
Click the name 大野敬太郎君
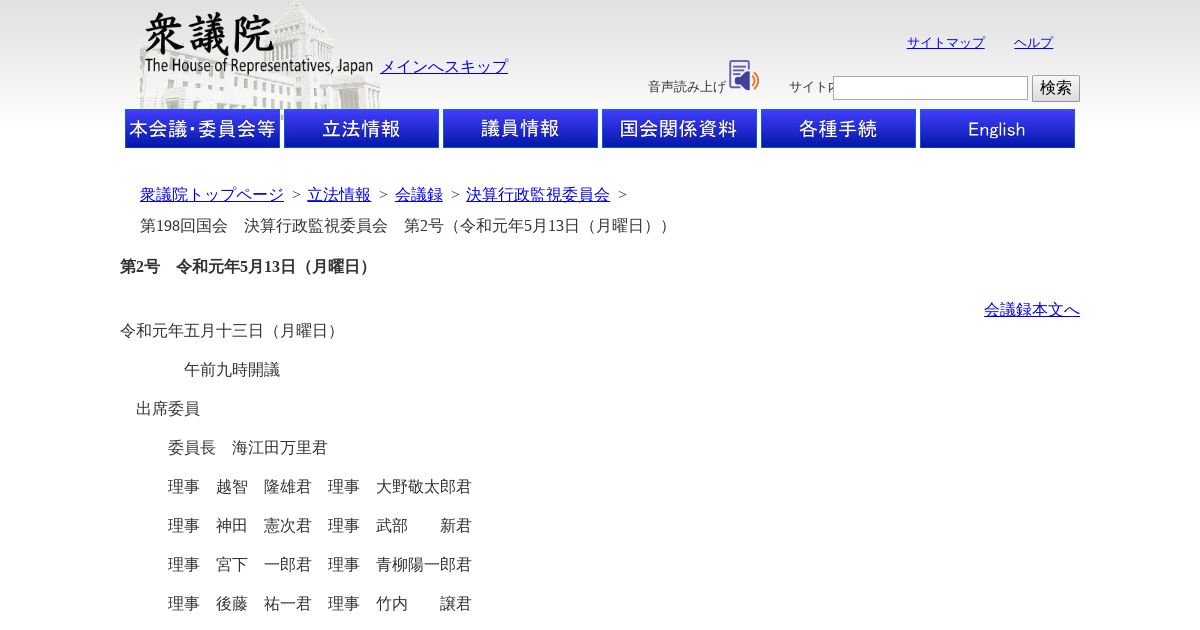424,486
